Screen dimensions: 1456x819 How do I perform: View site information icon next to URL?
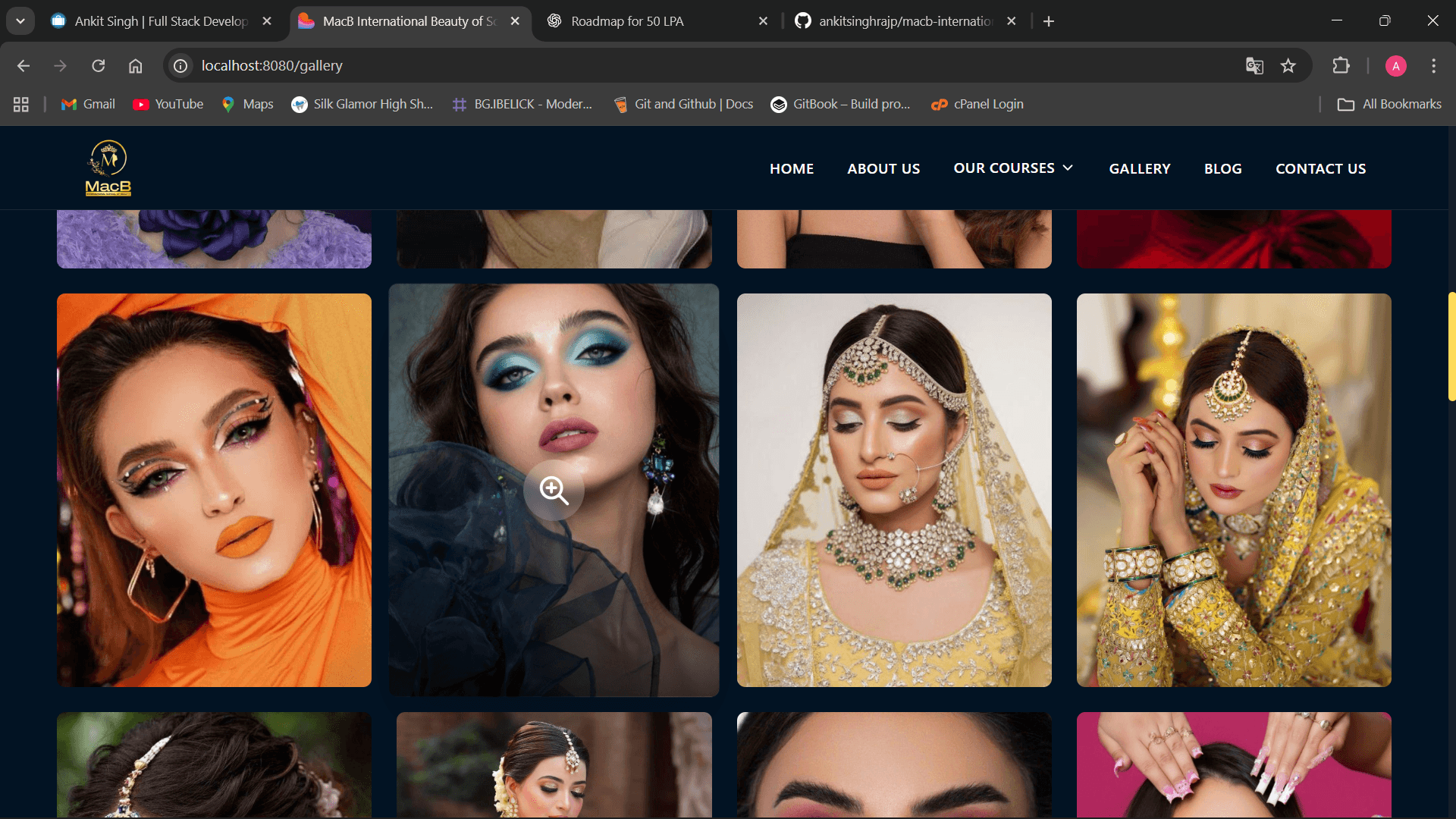coord(180,66)
